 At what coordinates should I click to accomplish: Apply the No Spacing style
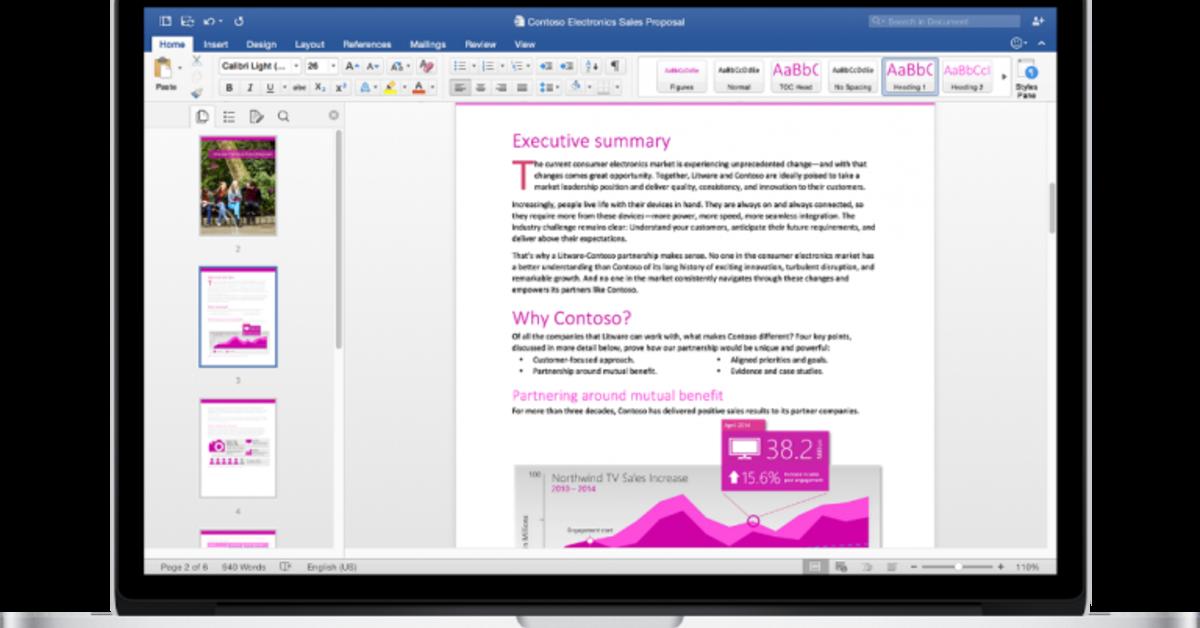[x=852, y=76]
